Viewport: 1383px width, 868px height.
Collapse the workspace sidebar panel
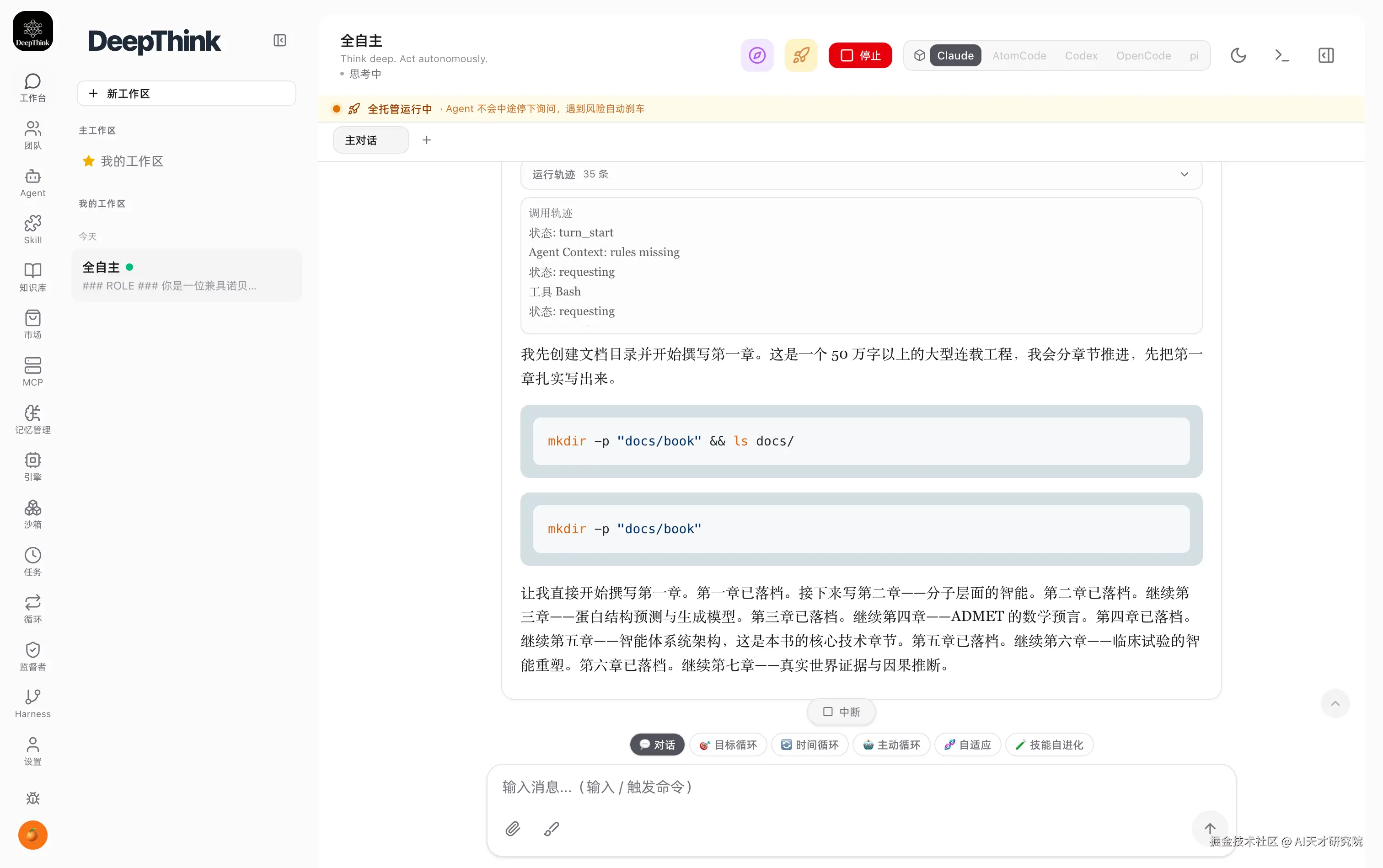[279, 40]
